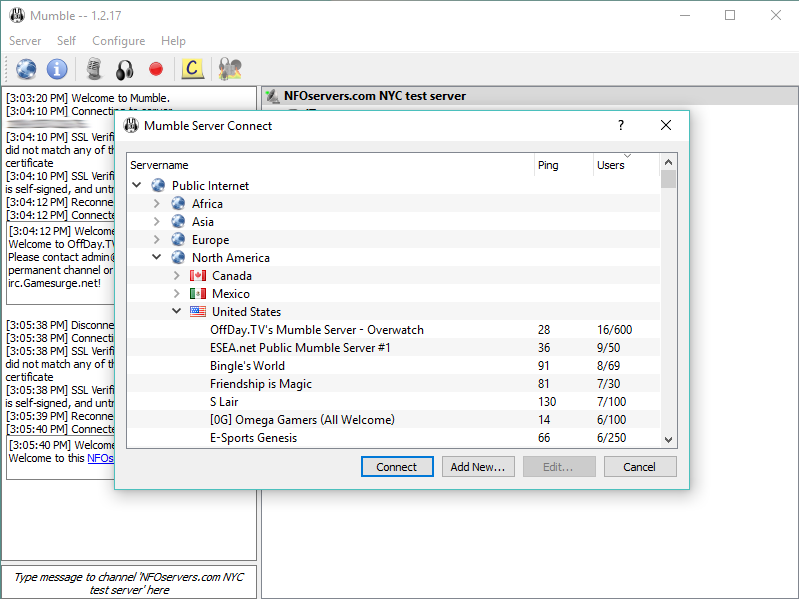Select the E-Sports Genesis server
800x600 pixels.
pyautogui.click(x=253, y=438)
